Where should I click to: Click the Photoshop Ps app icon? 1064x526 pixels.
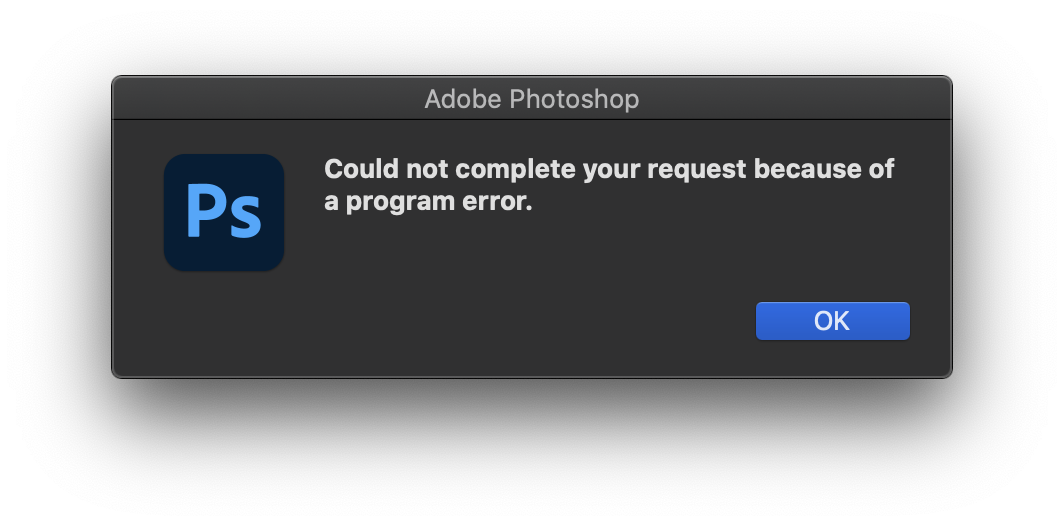point(224,212)
